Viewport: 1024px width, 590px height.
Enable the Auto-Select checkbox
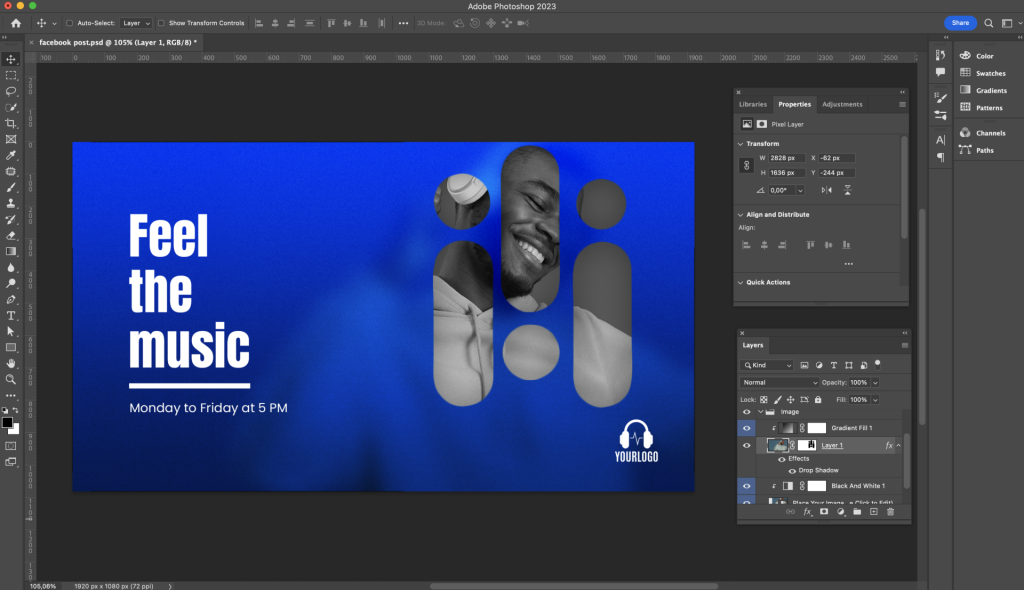click(x=69, y=23)
